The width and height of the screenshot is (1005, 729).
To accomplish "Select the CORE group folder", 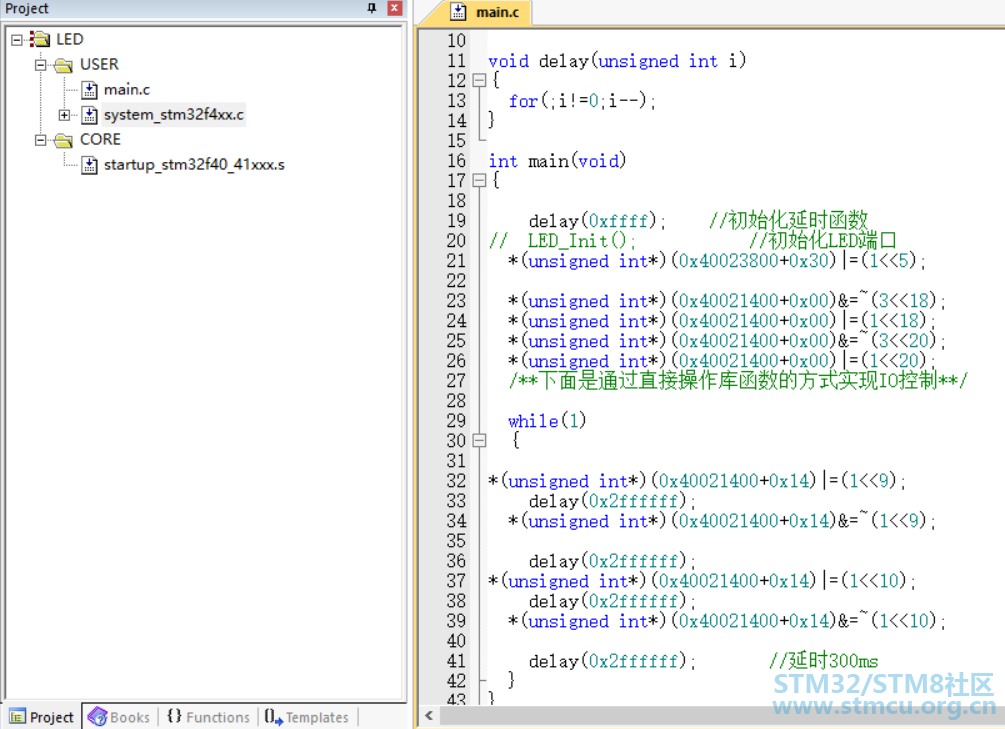I will point(100,140).
